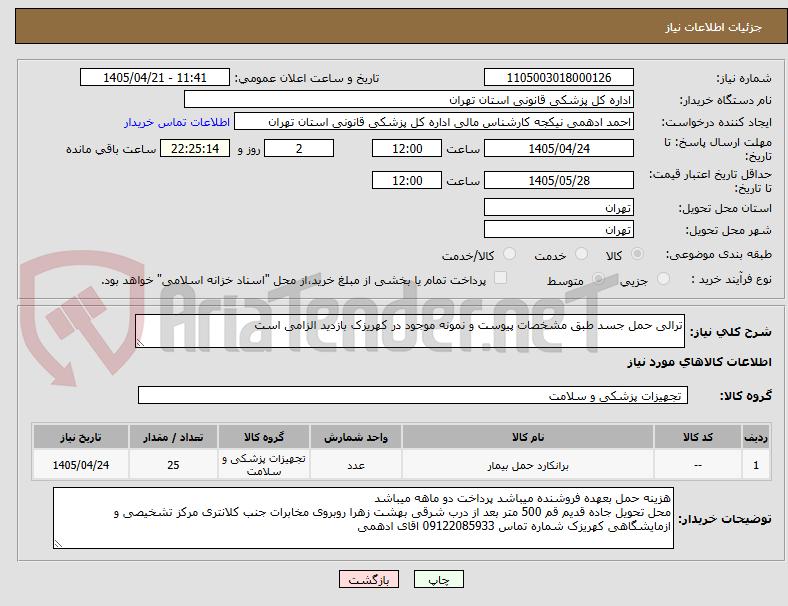The image size is (788, 606).
Task: Click the واحد شمارش column header
Action: click(x=356, y=437)
